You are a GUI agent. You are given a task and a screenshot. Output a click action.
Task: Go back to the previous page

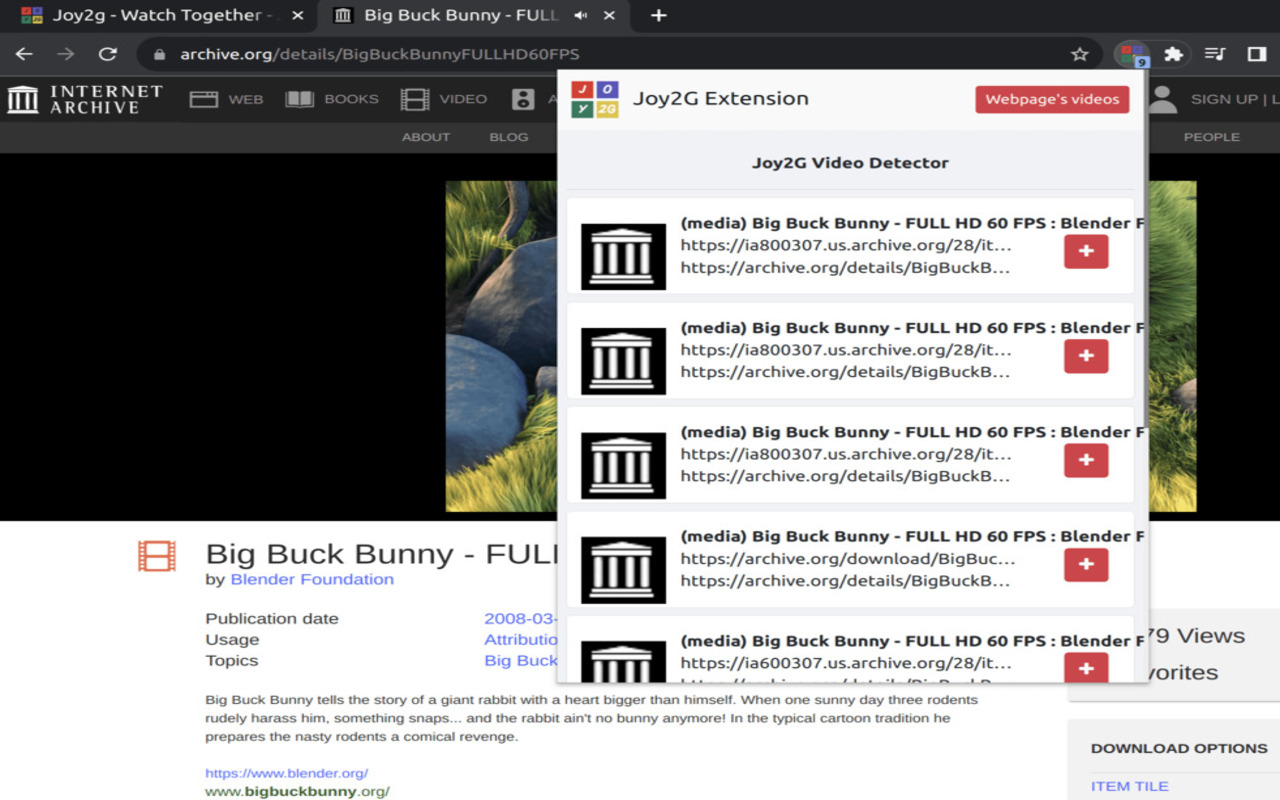pyautogui.click(x=24, y=54)
